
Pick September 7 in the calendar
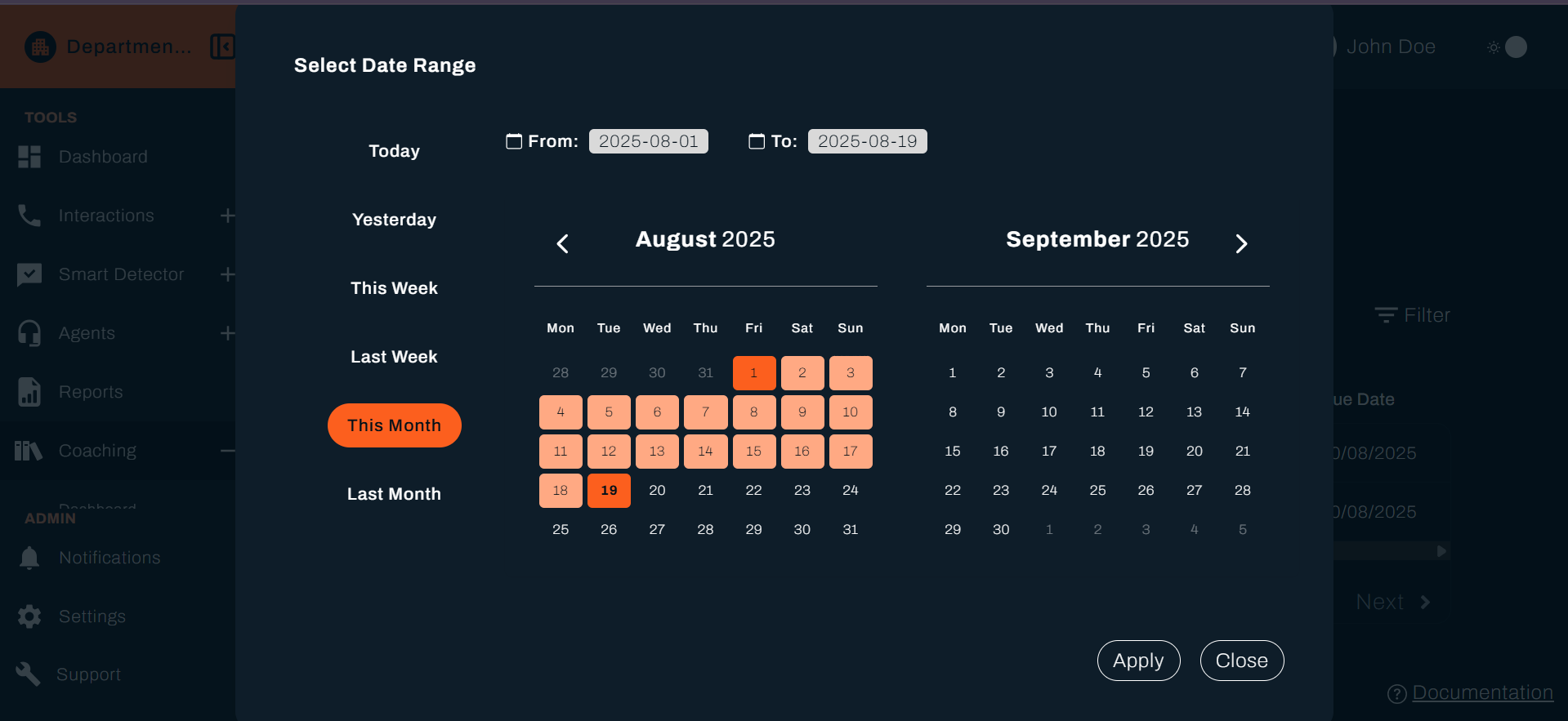coord(1243,373)
